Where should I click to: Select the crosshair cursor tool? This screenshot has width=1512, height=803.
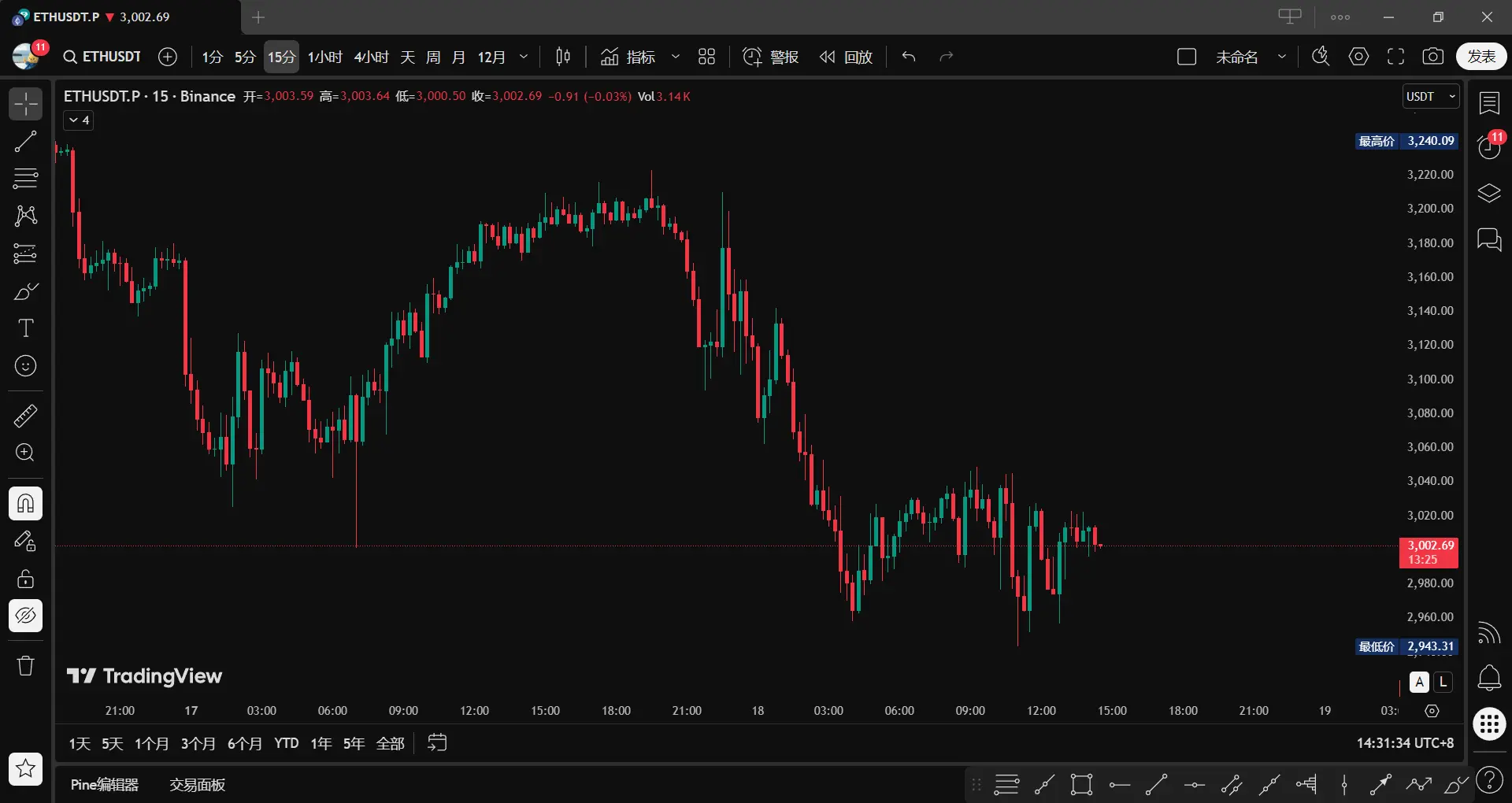point(25,104)
